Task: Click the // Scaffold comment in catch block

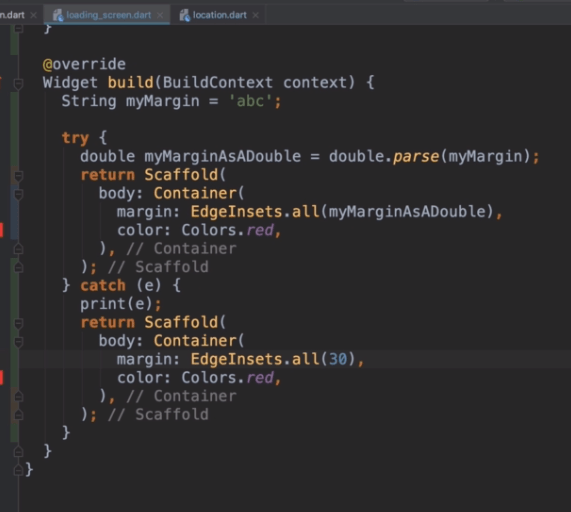Action: pyautogui.click(x=158, y=414)
